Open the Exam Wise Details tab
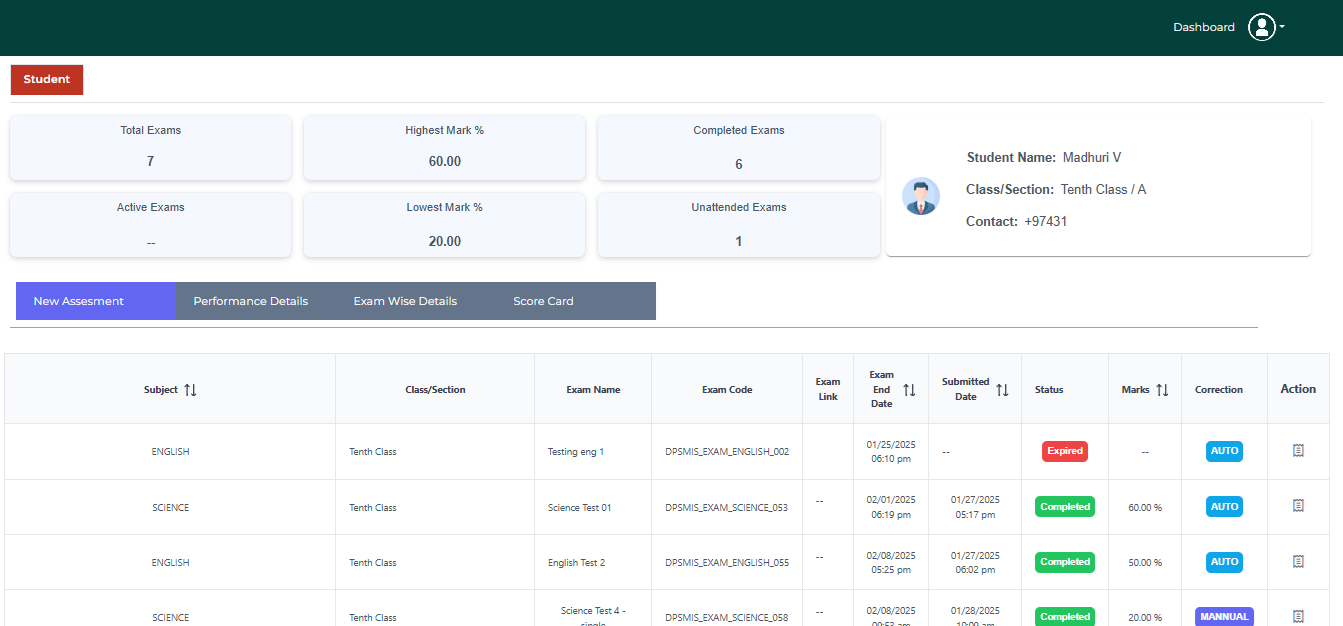This screenshot has height=626, width=1343. click(405, 301)
